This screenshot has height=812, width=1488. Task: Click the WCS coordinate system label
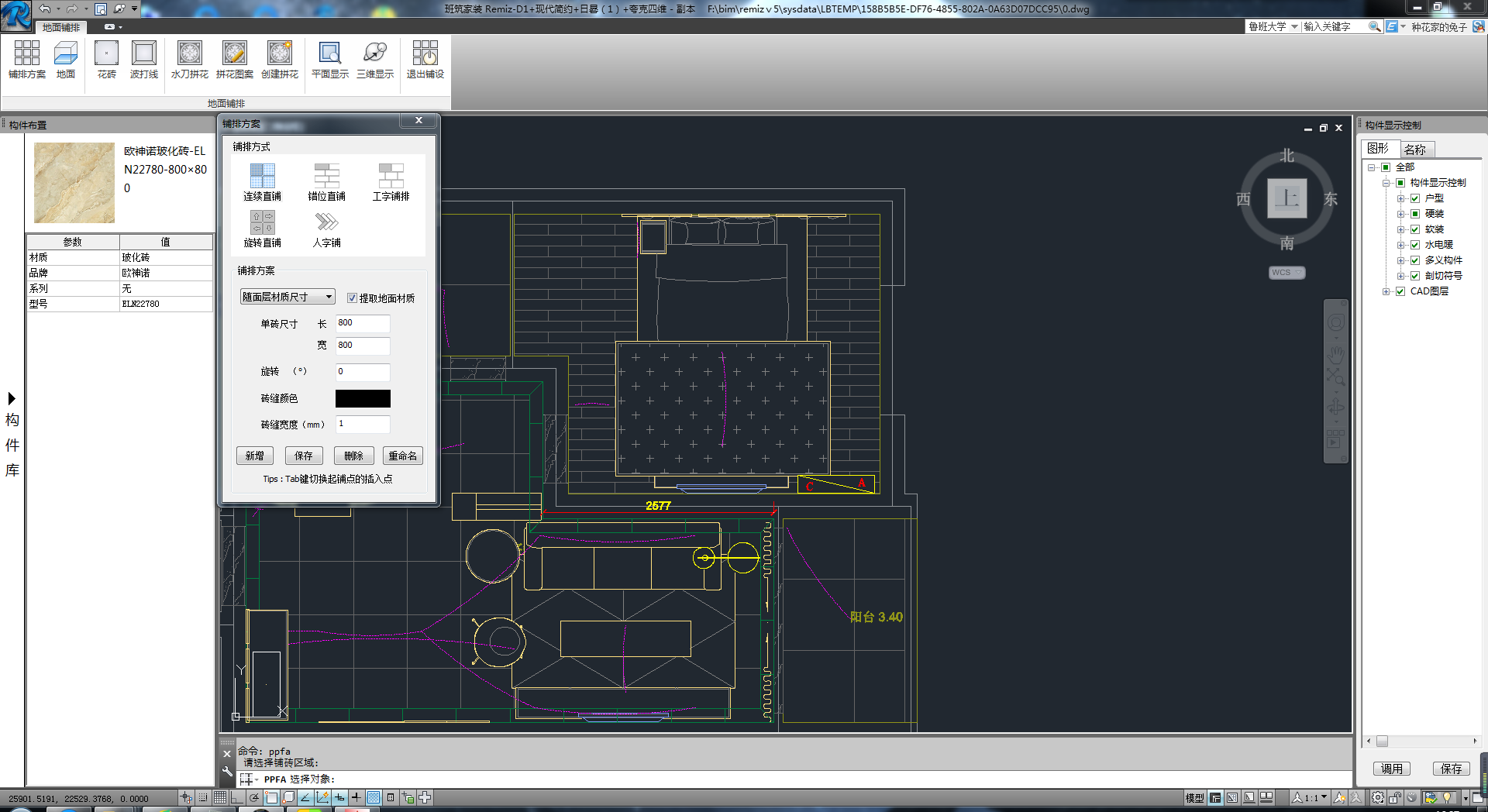coord(1286,273)
